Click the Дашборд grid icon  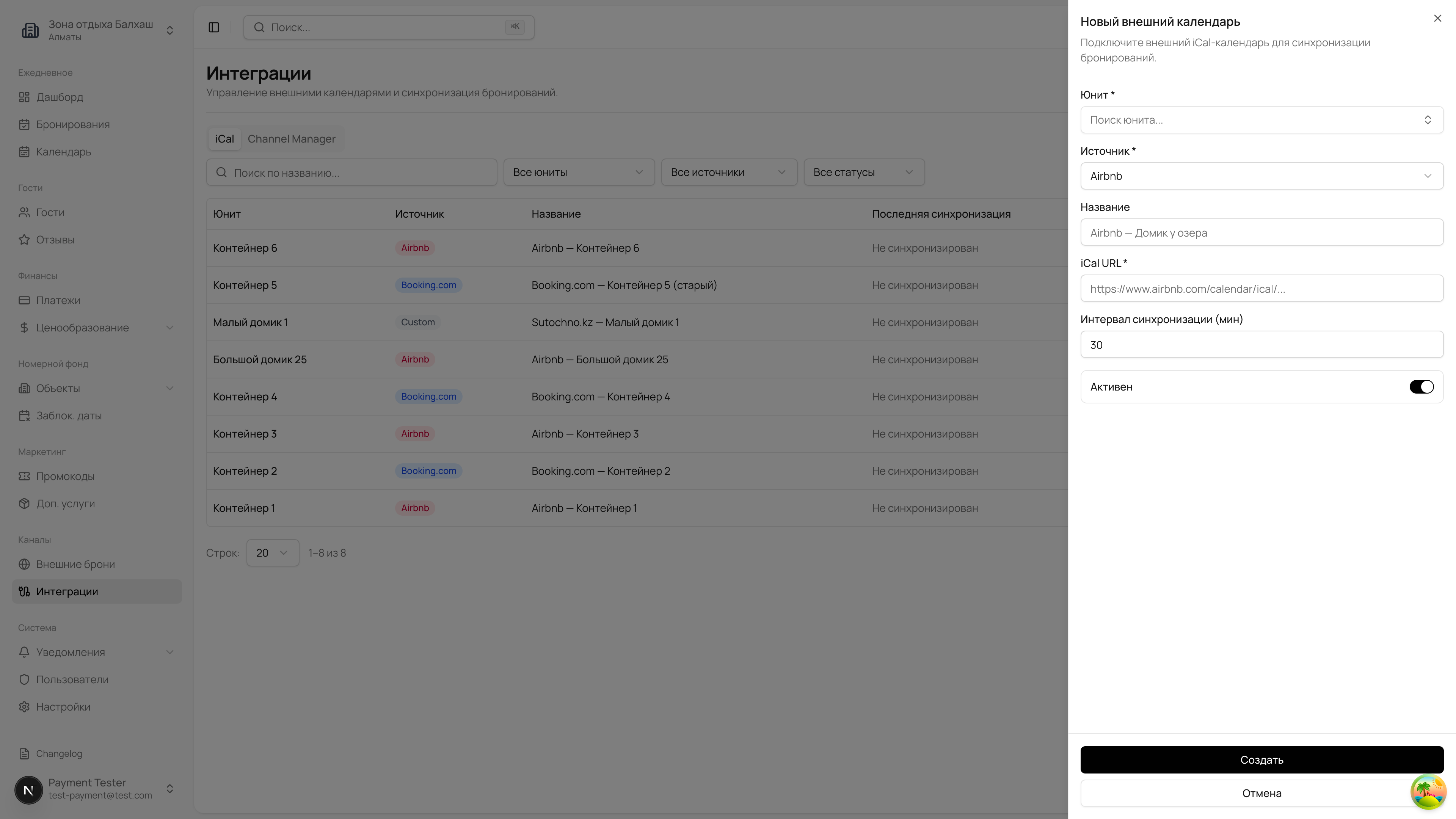click(24, 97)
